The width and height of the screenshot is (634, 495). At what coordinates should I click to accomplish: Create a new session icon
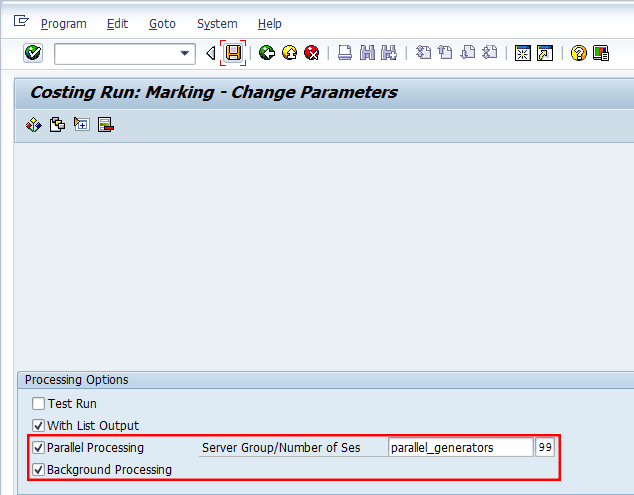[522, 53]
